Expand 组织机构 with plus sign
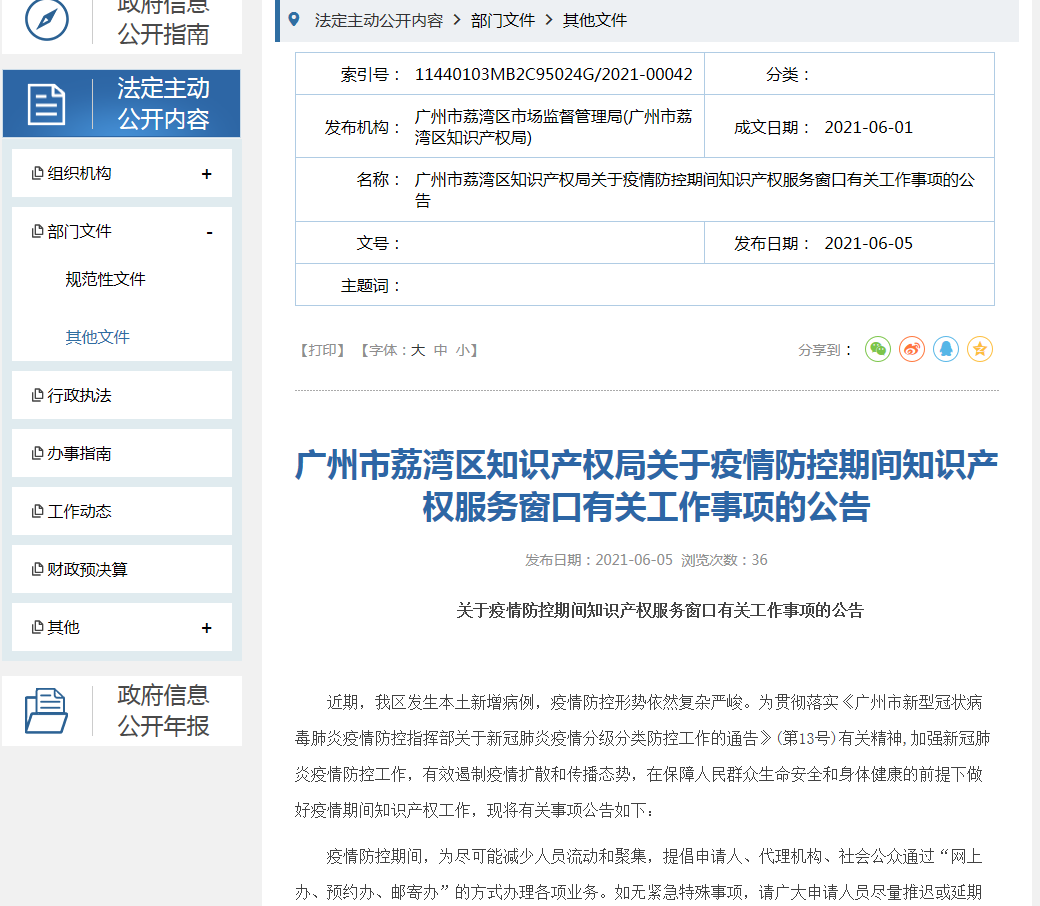 [x=207, y=174]
